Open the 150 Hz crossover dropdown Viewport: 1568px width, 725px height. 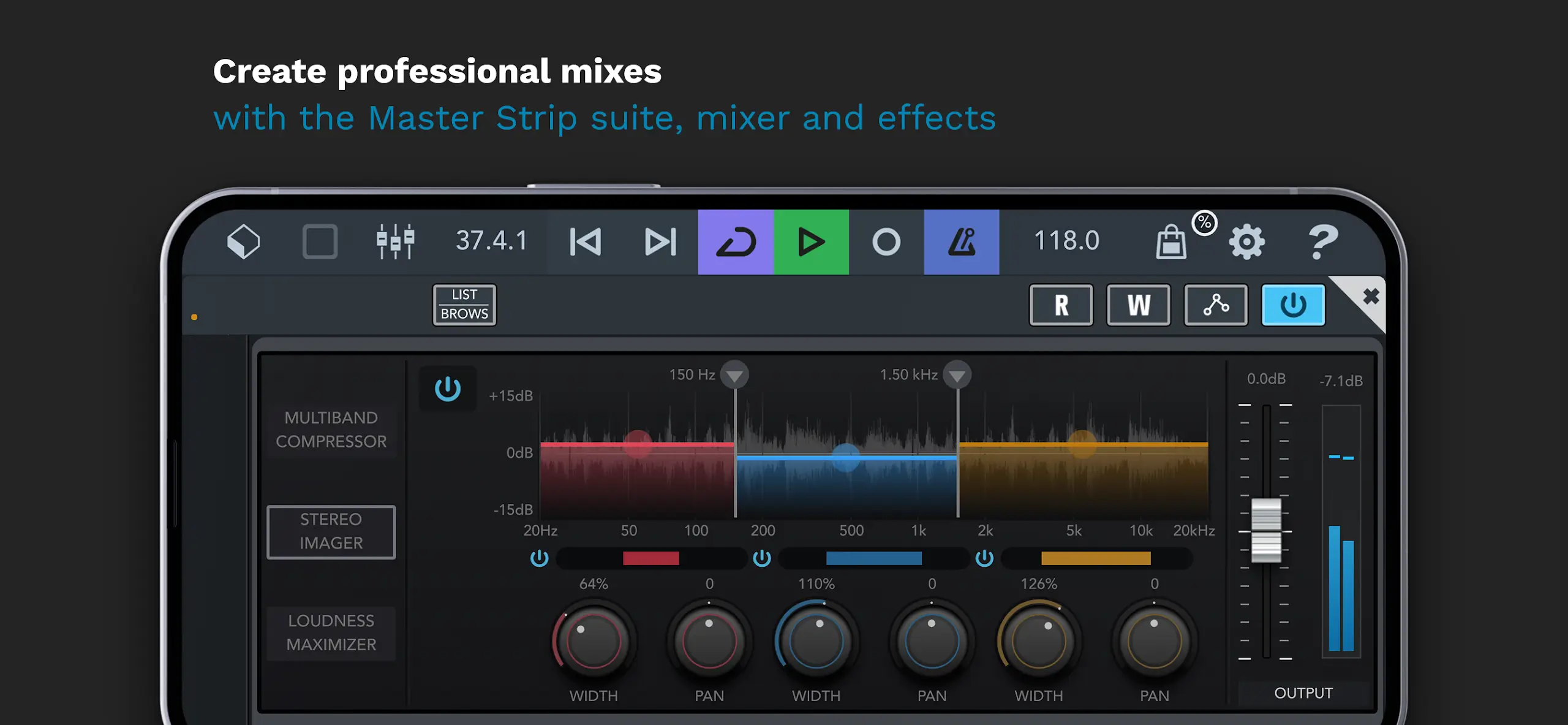coord(734,373)
